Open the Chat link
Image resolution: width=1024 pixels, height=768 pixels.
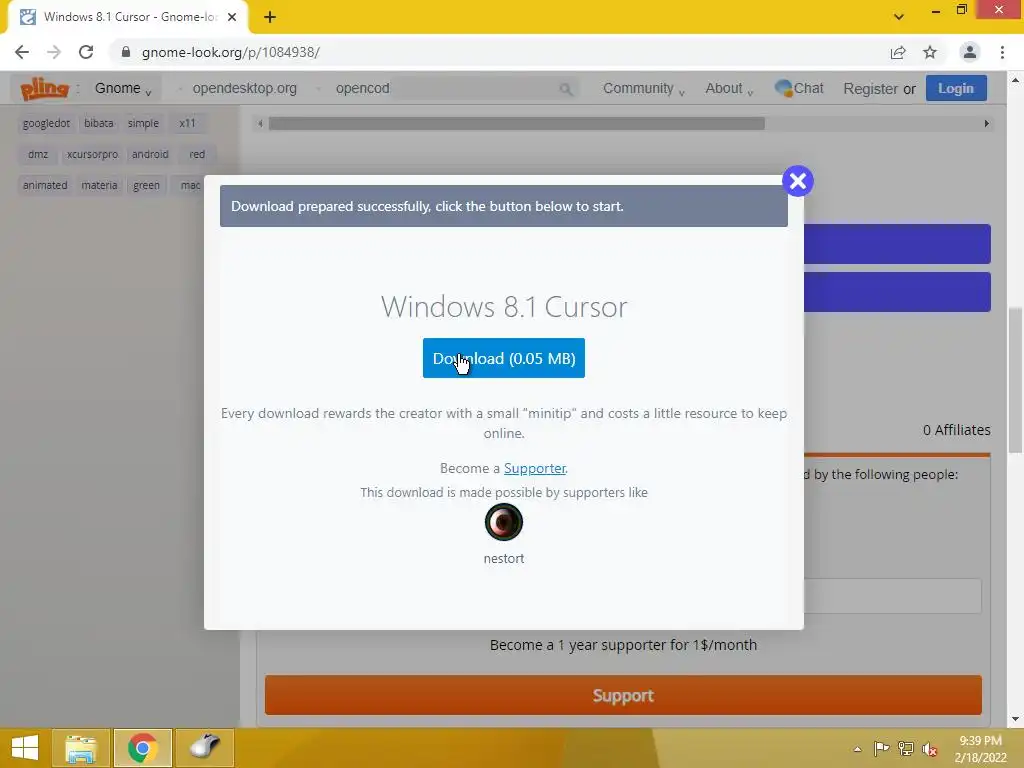799,88
